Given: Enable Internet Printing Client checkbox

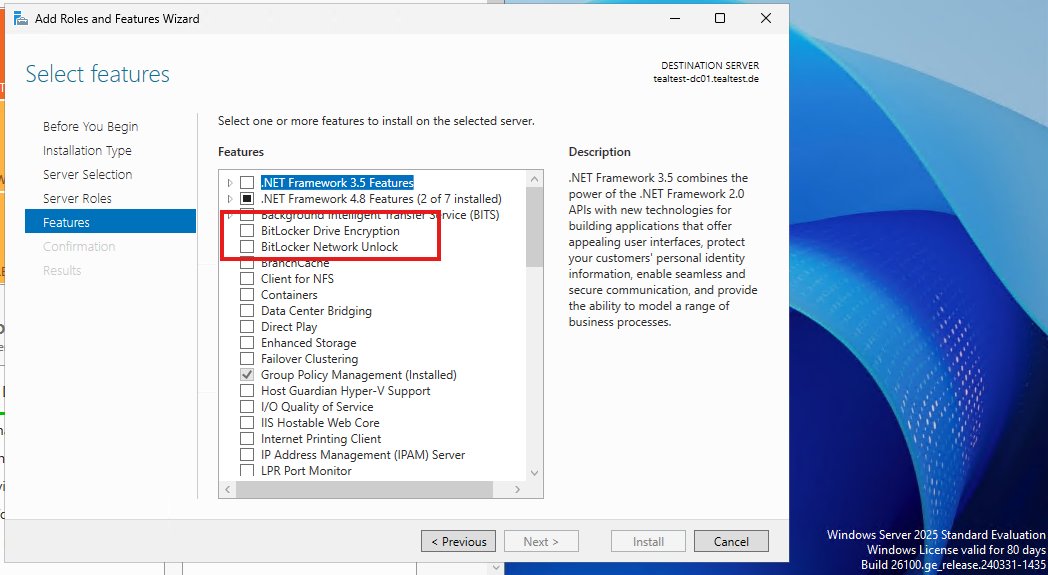Looking at the screenshot, I should [x=247, y=439].
